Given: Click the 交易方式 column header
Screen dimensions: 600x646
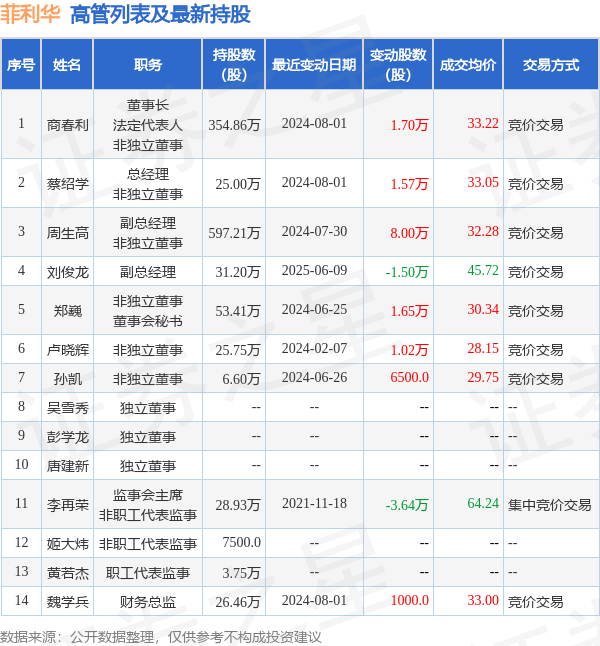Looking at the screenshot, I should tap(551, 65).
